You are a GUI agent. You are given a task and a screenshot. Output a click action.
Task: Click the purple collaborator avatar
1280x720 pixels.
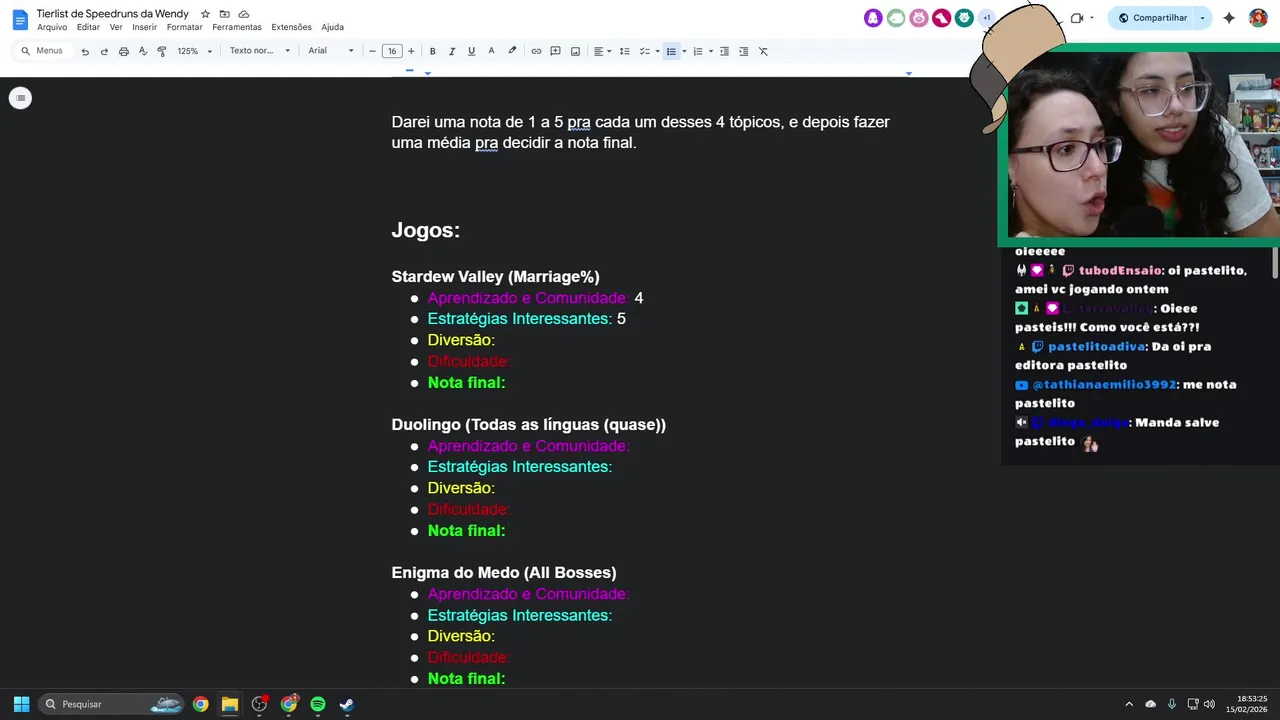pos(873,18)
